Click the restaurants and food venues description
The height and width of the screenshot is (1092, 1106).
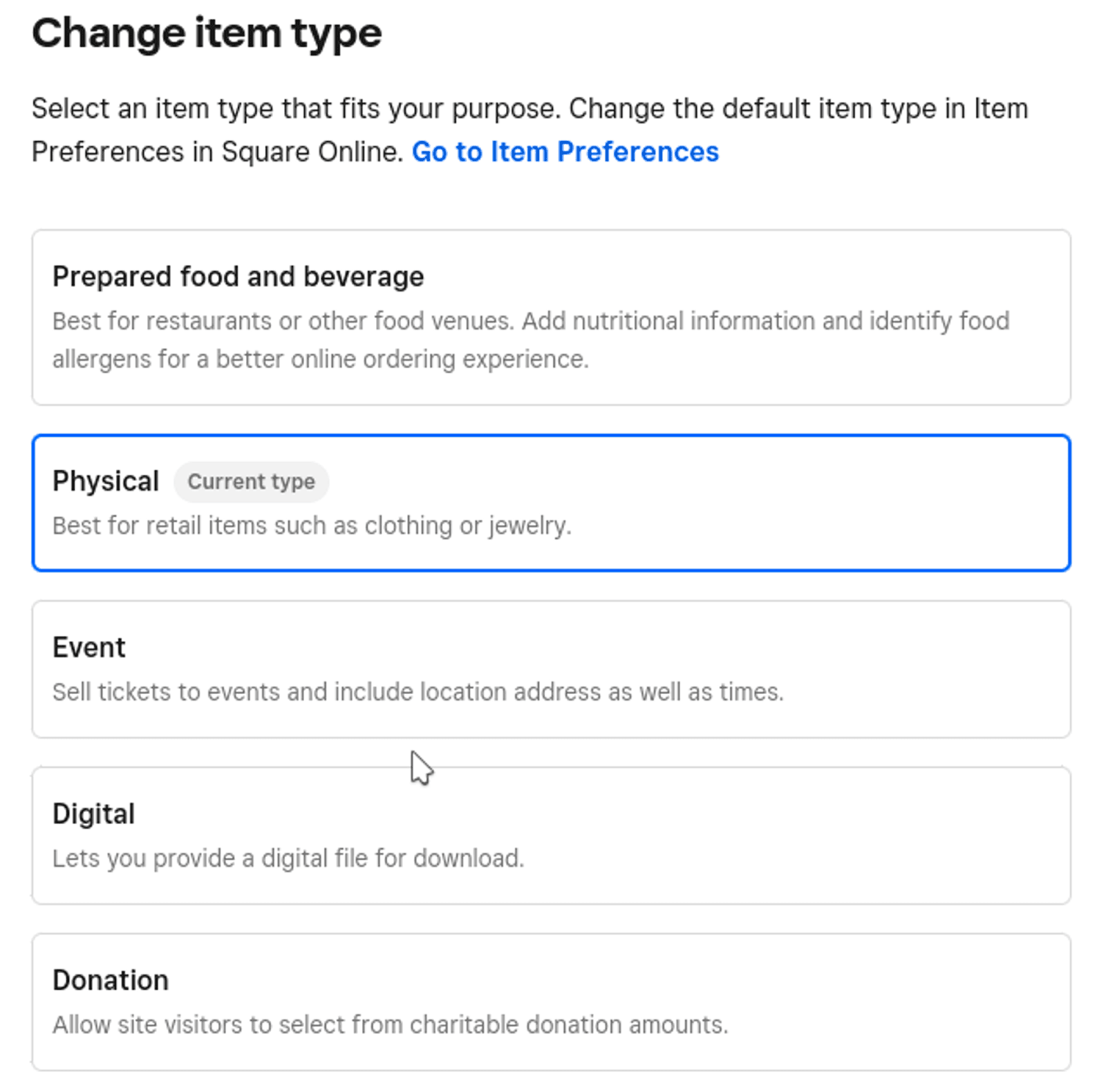click(530, 321)
